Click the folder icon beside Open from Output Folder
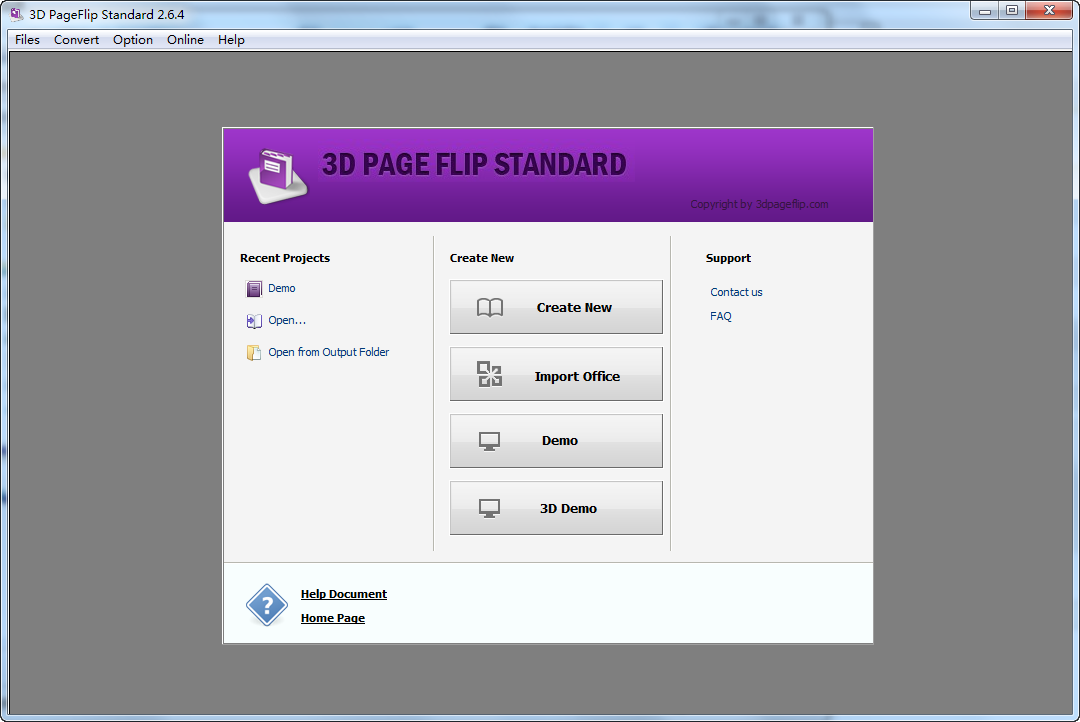 253,352
